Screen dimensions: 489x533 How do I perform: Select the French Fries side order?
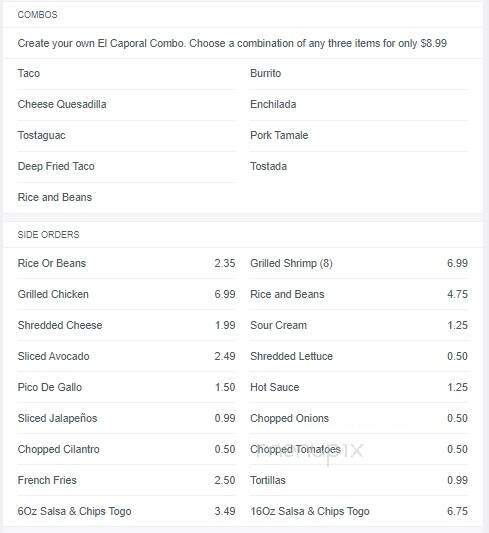126,480
